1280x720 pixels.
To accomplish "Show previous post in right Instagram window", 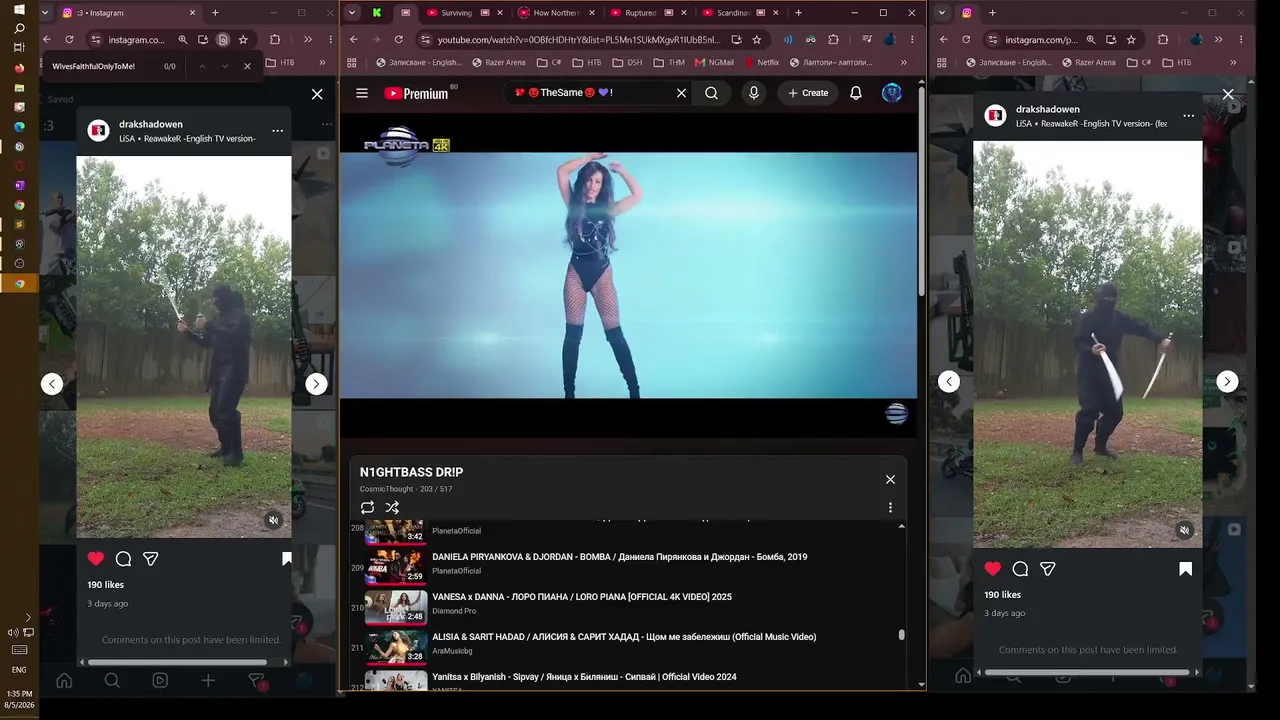I will (x=949, y=381).
